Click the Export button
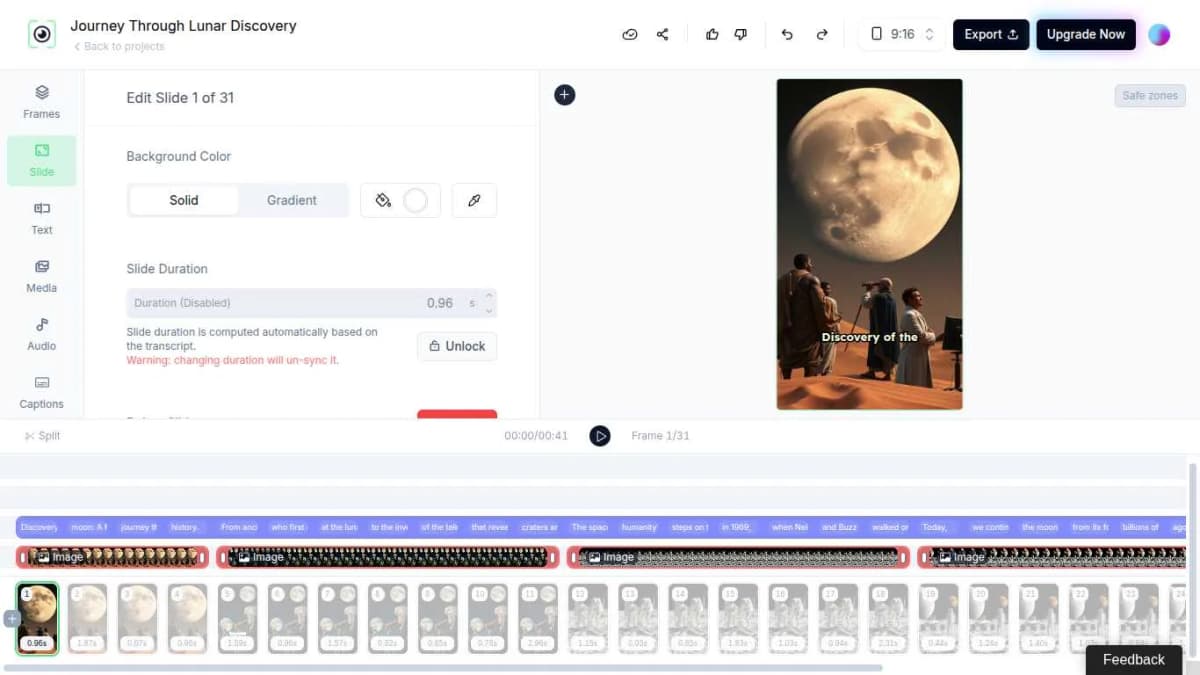 click(x=991, y=34)
